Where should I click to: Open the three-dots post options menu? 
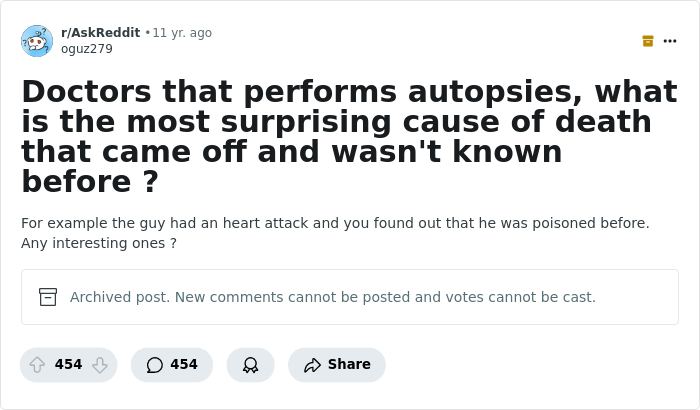coord(670,41)
